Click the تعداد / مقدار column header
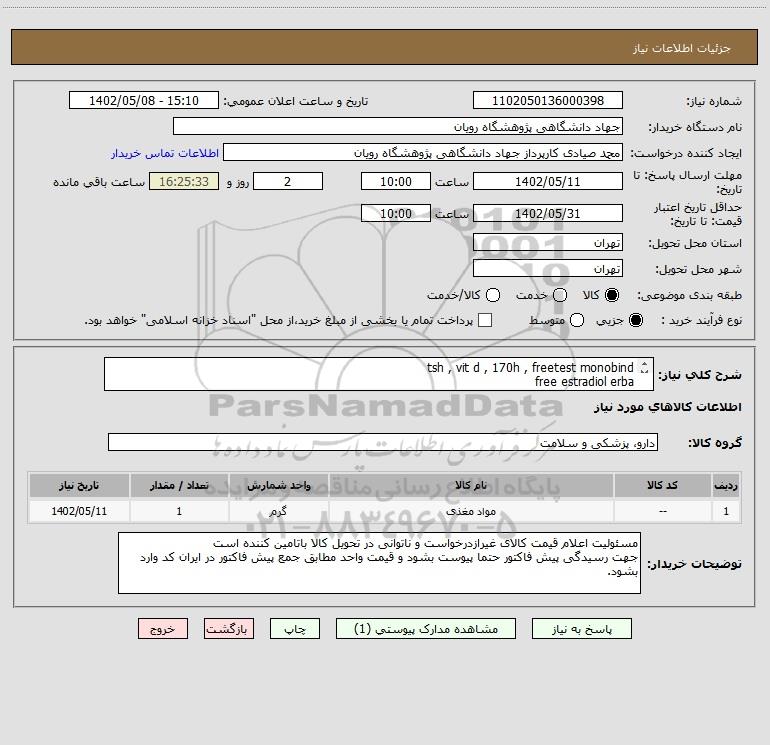The height and width of the screenshot is (745, 770). point(179,485)
